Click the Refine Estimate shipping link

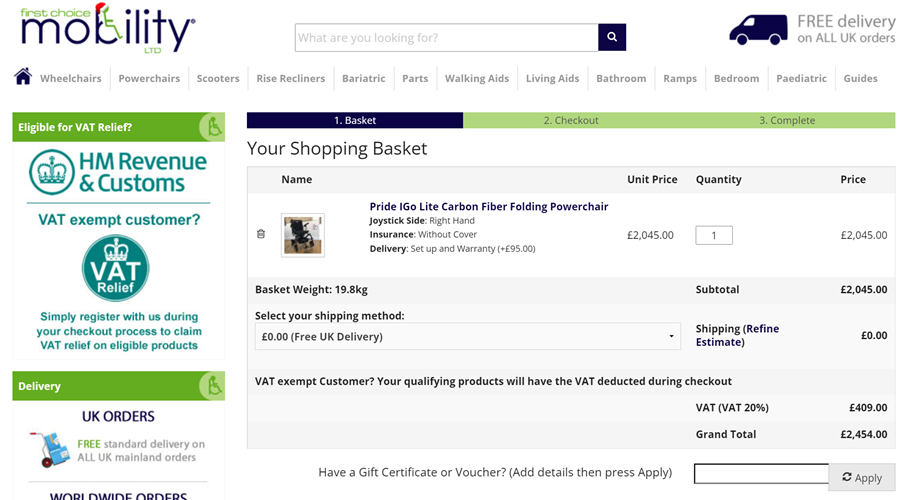pyautogui.click(x=737, y=335)
